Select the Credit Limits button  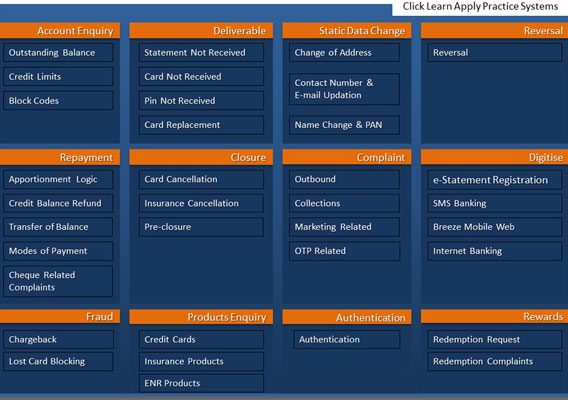pyautogui.click(x=58, y=76)
